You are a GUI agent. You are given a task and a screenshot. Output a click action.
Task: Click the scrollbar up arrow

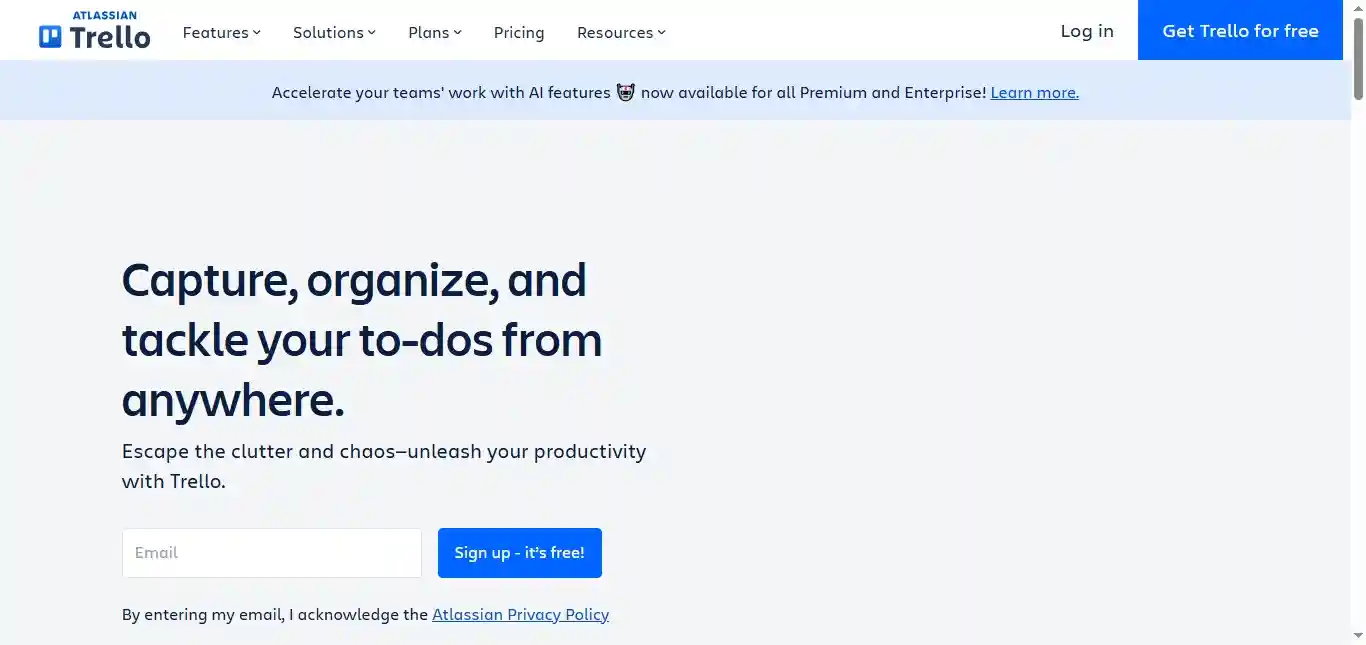tap(1358, 7)
